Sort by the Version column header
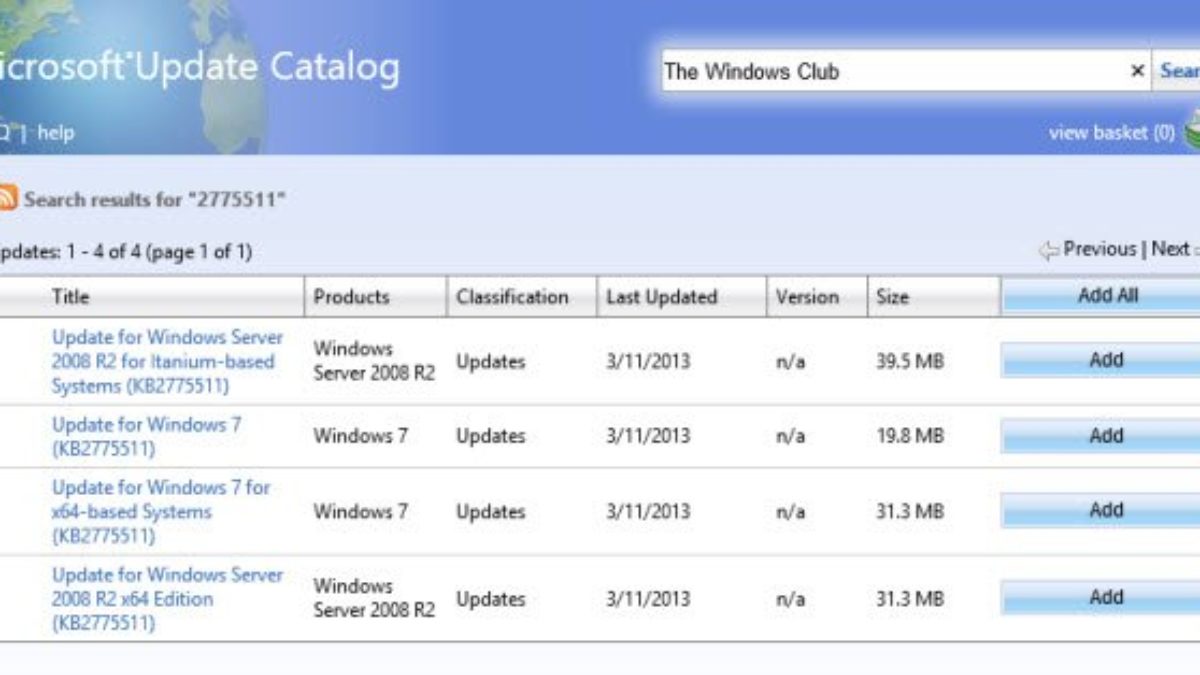This screenshot has height=675, width=1200. 806,297
